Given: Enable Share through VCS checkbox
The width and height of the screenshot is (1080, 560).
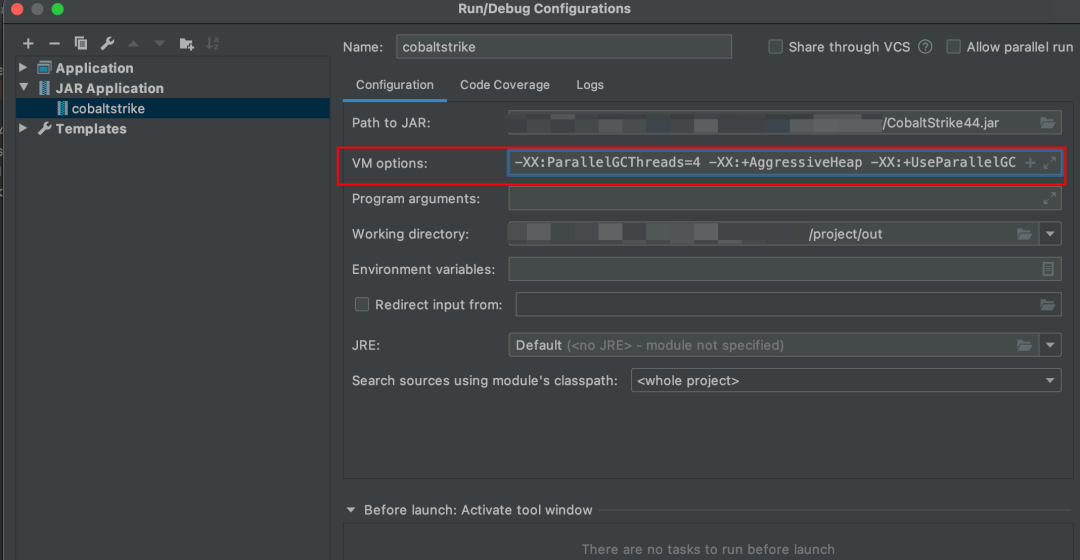Looking at the screenshot, I should tap(776, 47).
